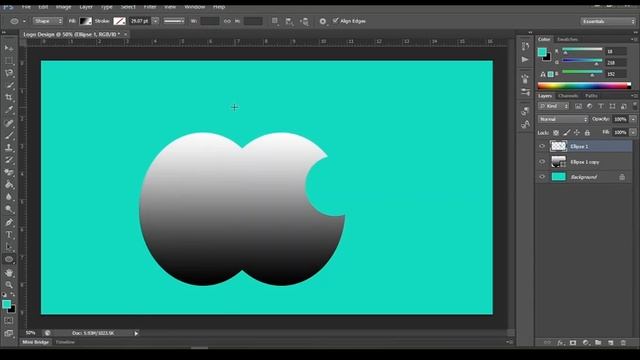Click the color spectrum ramp
The width and height of the screenshot is (640, 360).
(x=584, y=85)
